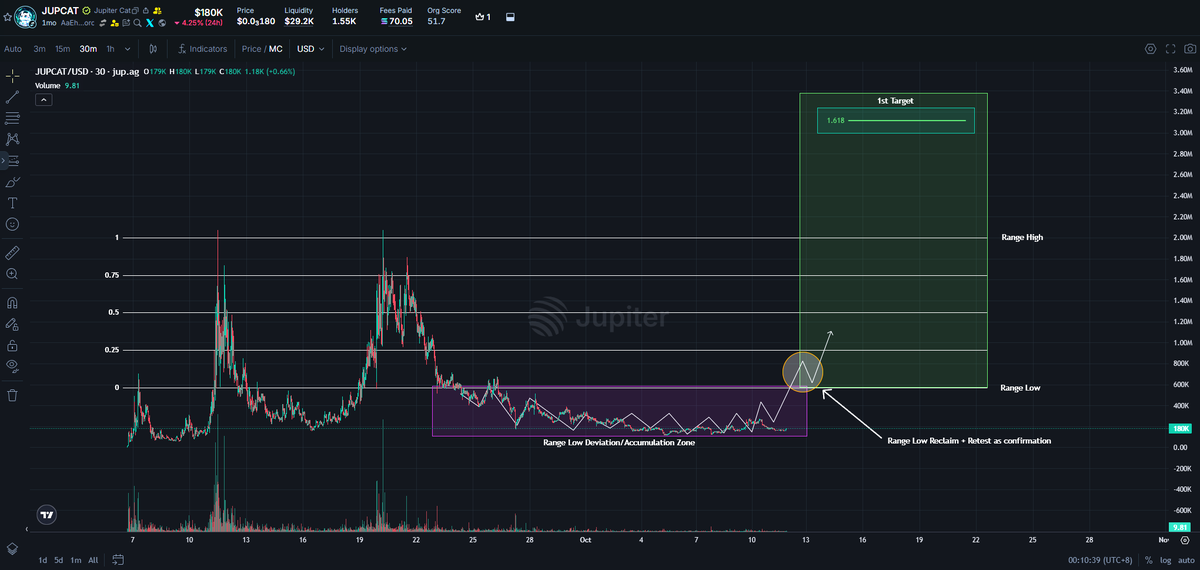Open chart settings hexagon icon
The width and height of the screenshot is (1200, 570).
pyautogui.click(x=1150, y=49)
